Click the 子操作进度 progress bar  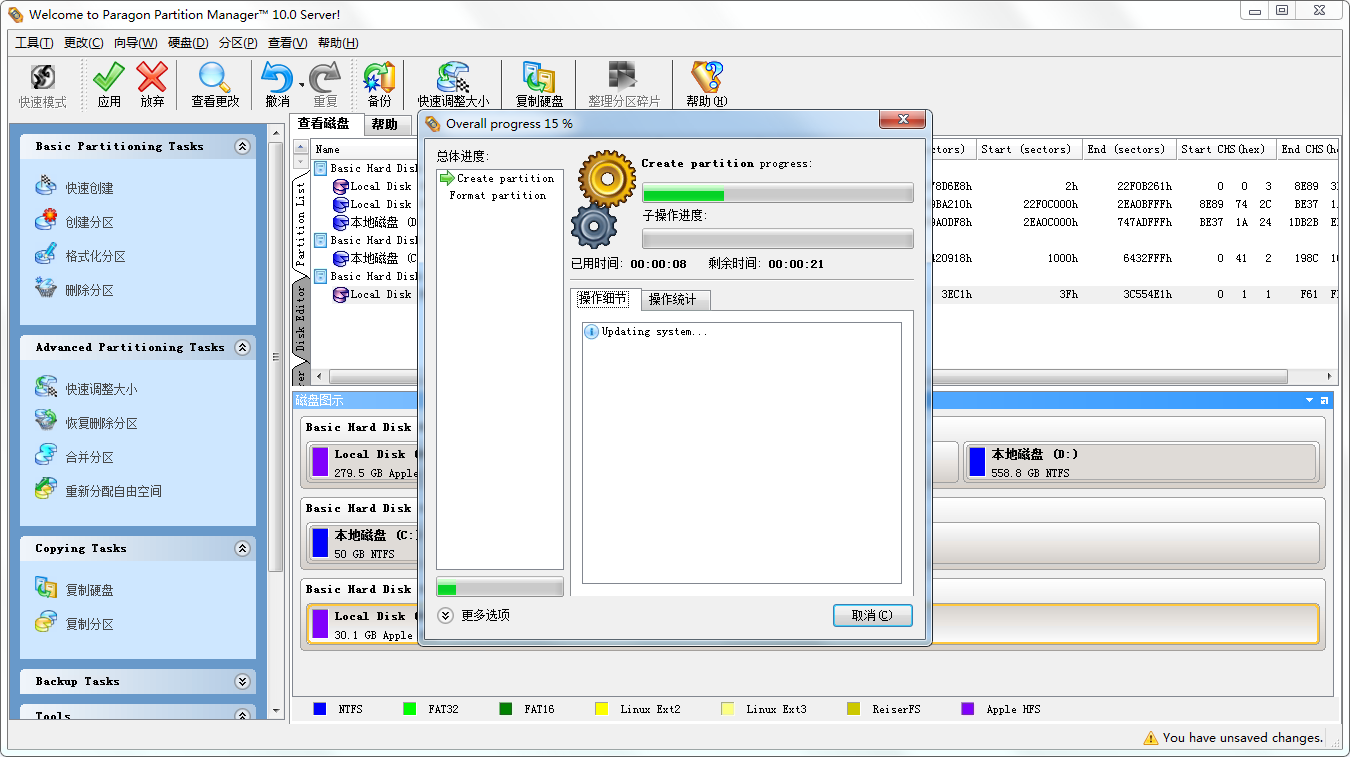[x=778, y=239]
